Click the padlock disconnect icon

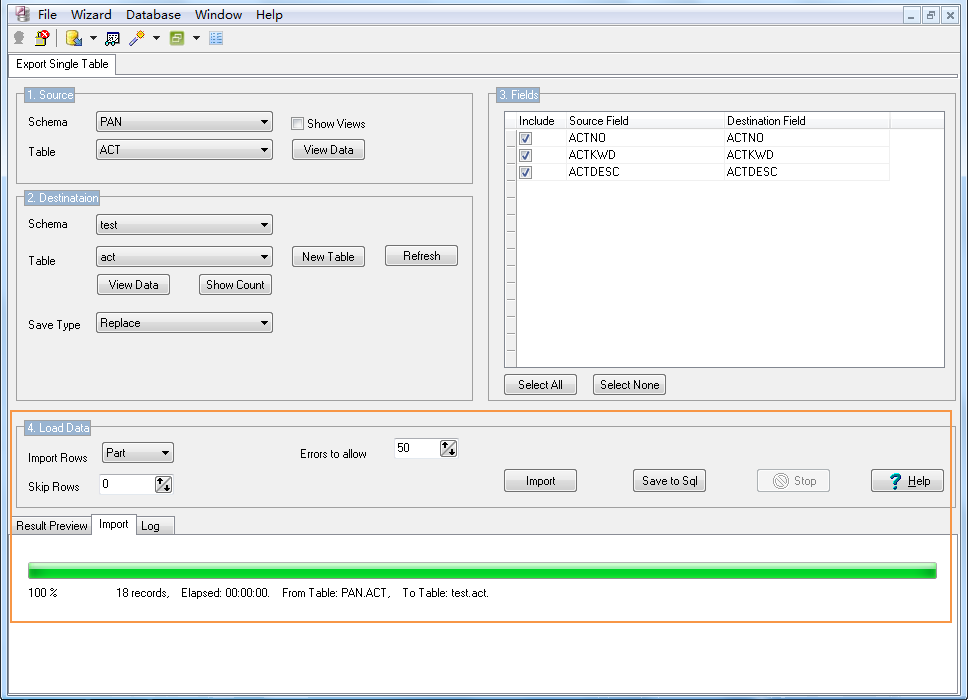pyautogui.click(x=42, y=38)
